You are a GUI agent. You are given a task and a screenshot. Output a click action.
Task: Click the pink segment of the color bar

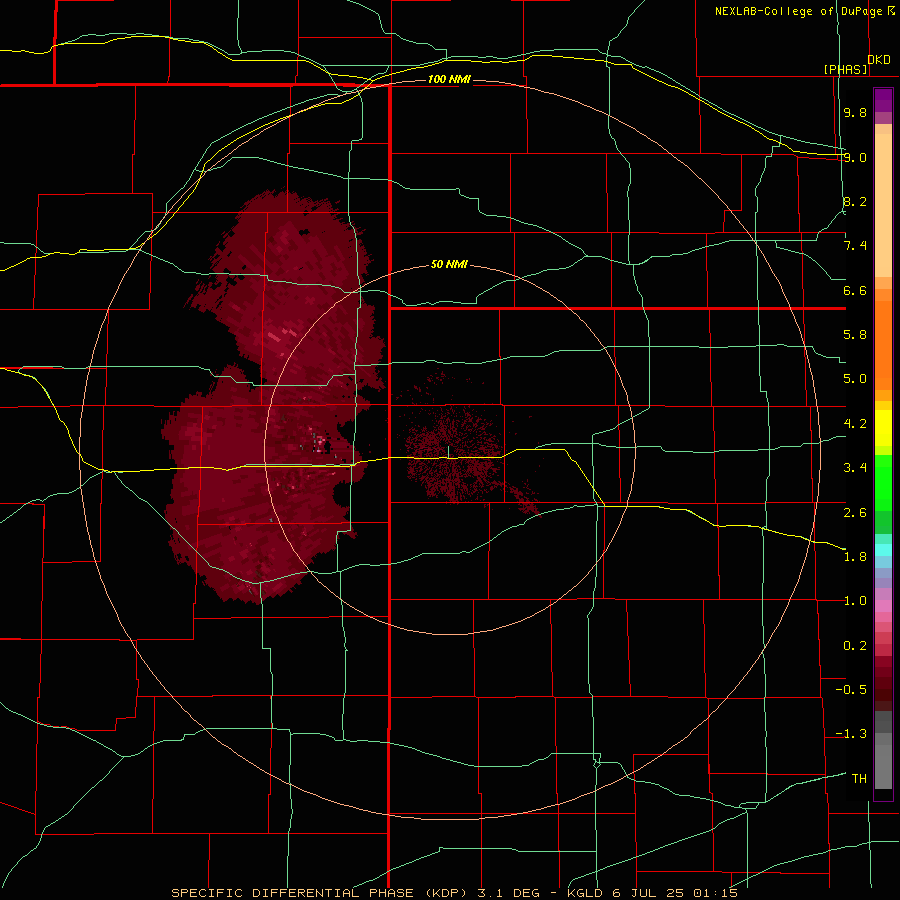point(883,606)
